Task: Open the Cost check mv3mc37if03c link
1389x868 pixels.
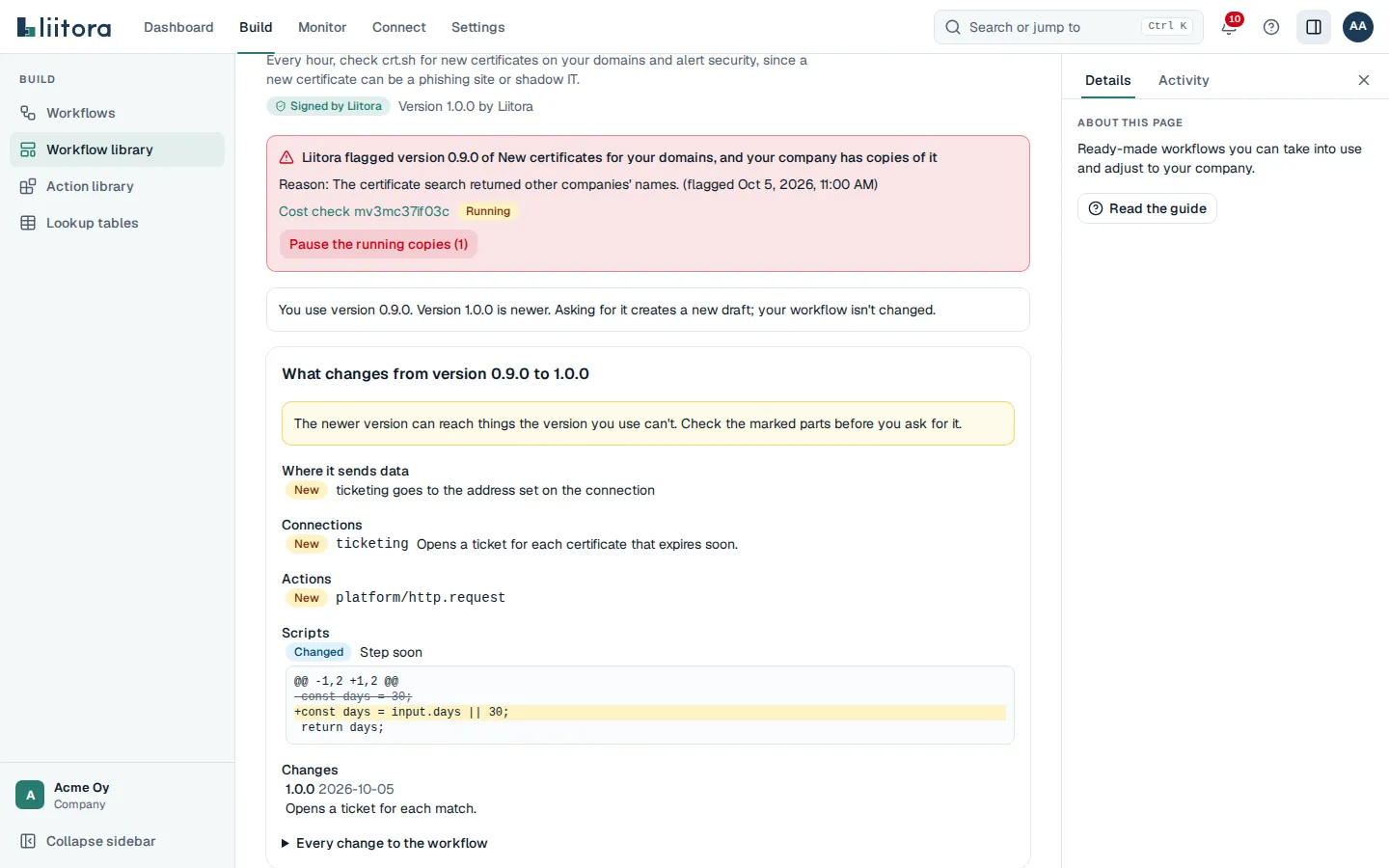Action: [x=364, y=211]
